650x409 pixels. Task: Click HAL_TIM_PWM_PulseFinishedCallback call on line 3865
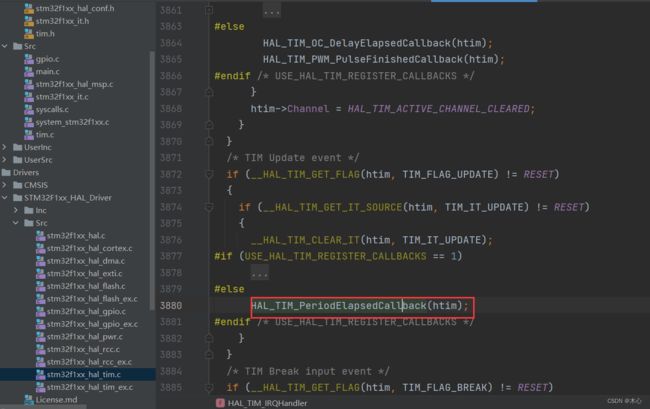[x=363, y=59]
